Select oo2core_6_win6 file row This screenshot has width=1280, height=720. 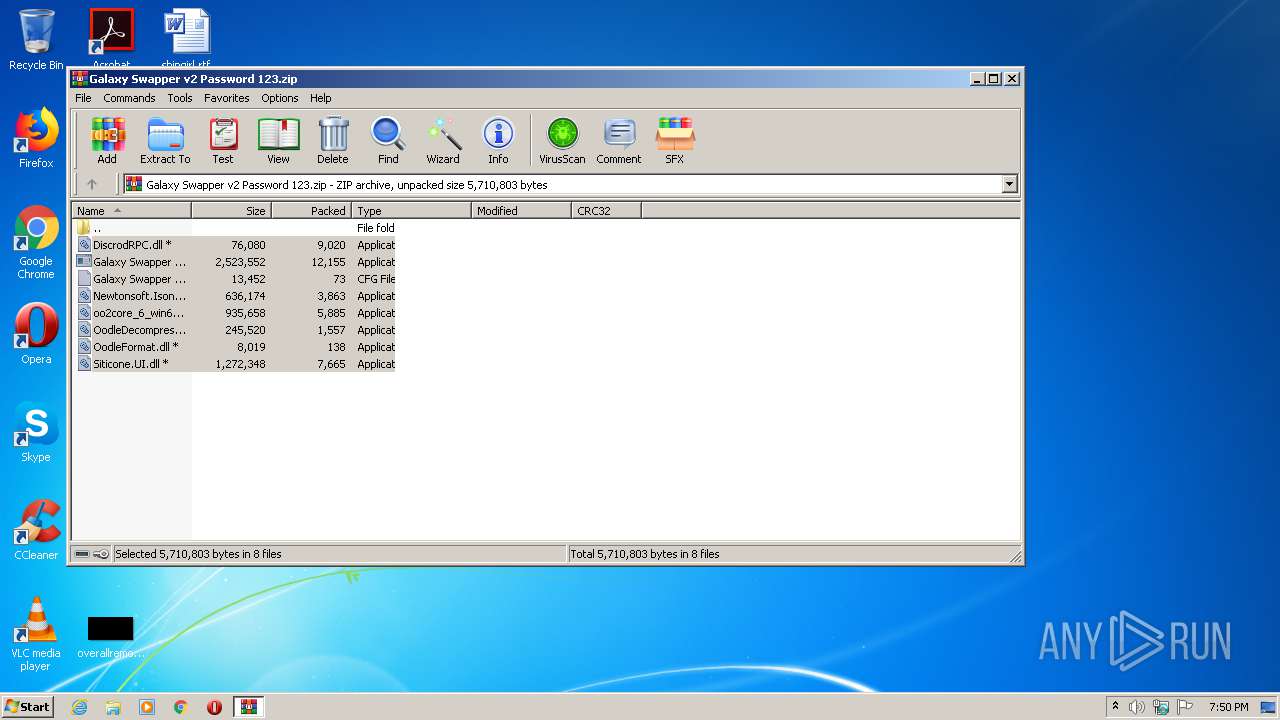[x=235, y=313]
